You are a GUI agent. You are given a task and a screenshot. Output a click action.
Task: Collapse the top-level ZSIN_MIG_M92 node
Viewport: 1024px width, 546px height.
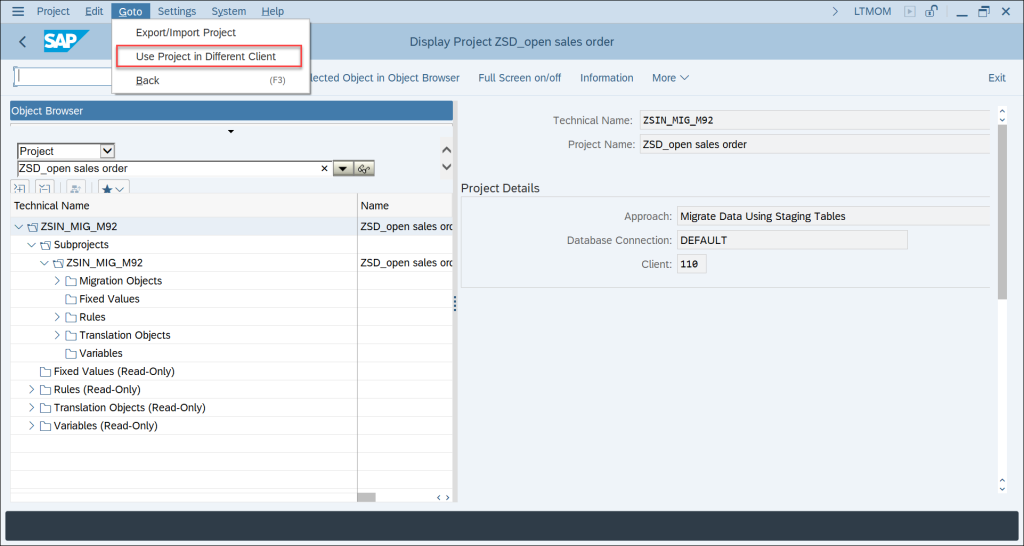tap(18, 227)
